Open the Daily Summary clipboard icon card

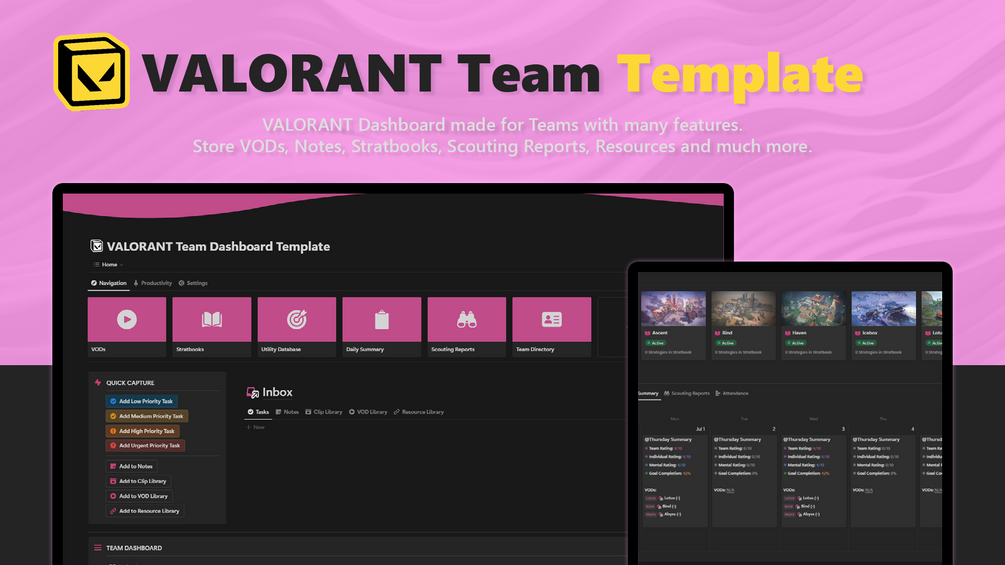coord(381,326)
